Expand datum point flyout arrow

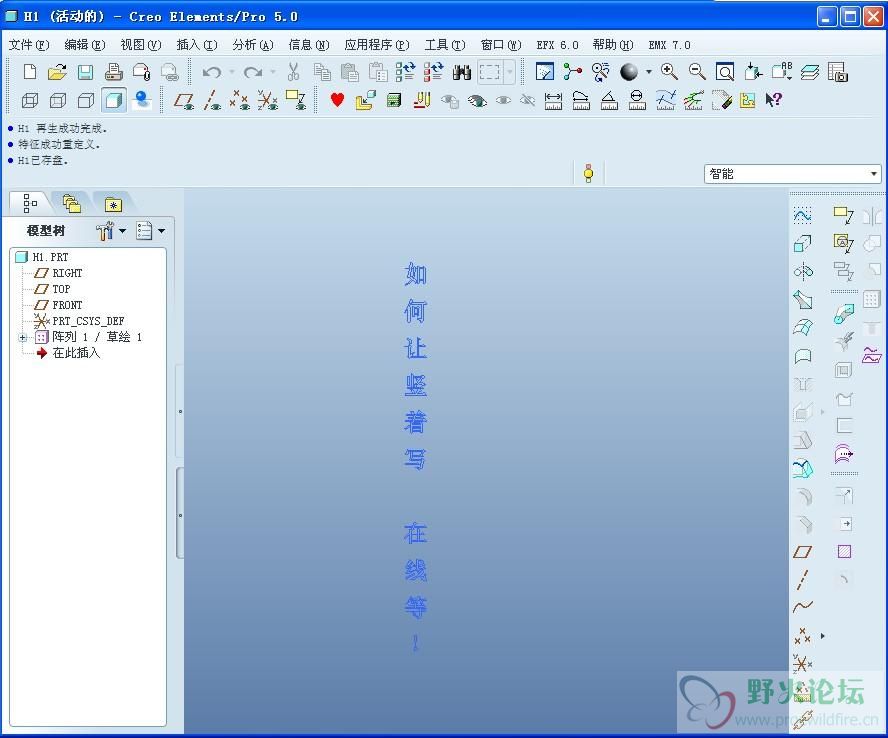click(x=822, y=635)
